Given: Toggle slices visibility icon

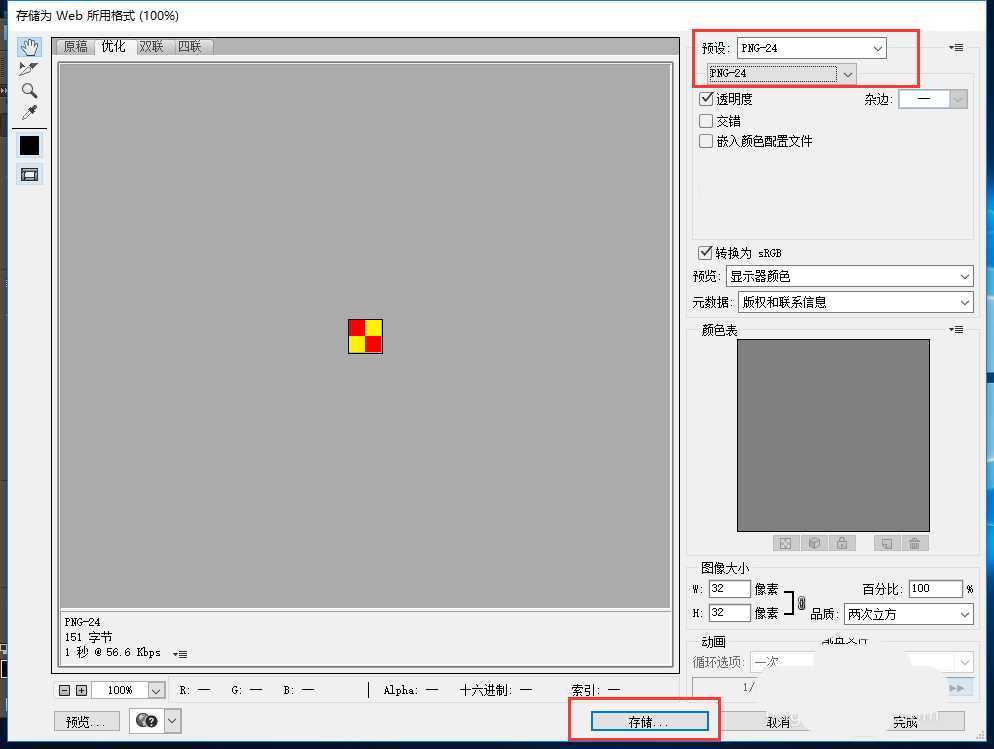Looking at the screenshot, I should [29, 174].
